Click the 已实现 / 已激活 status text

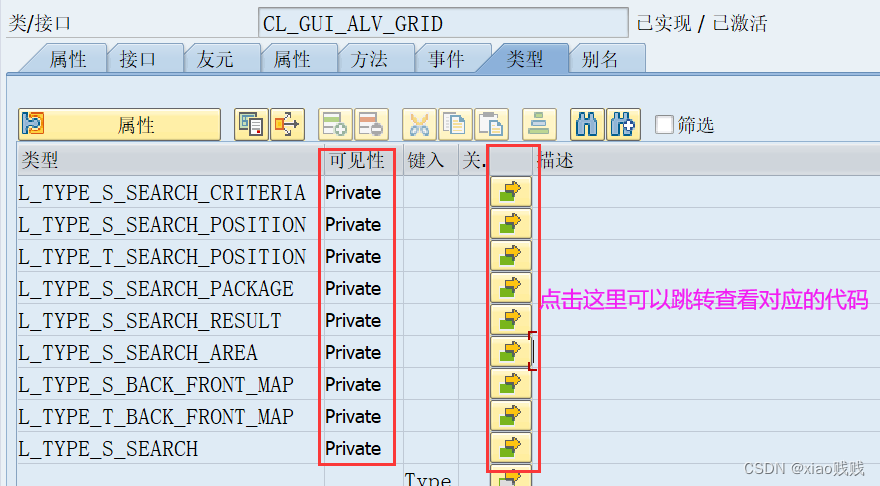702,23
